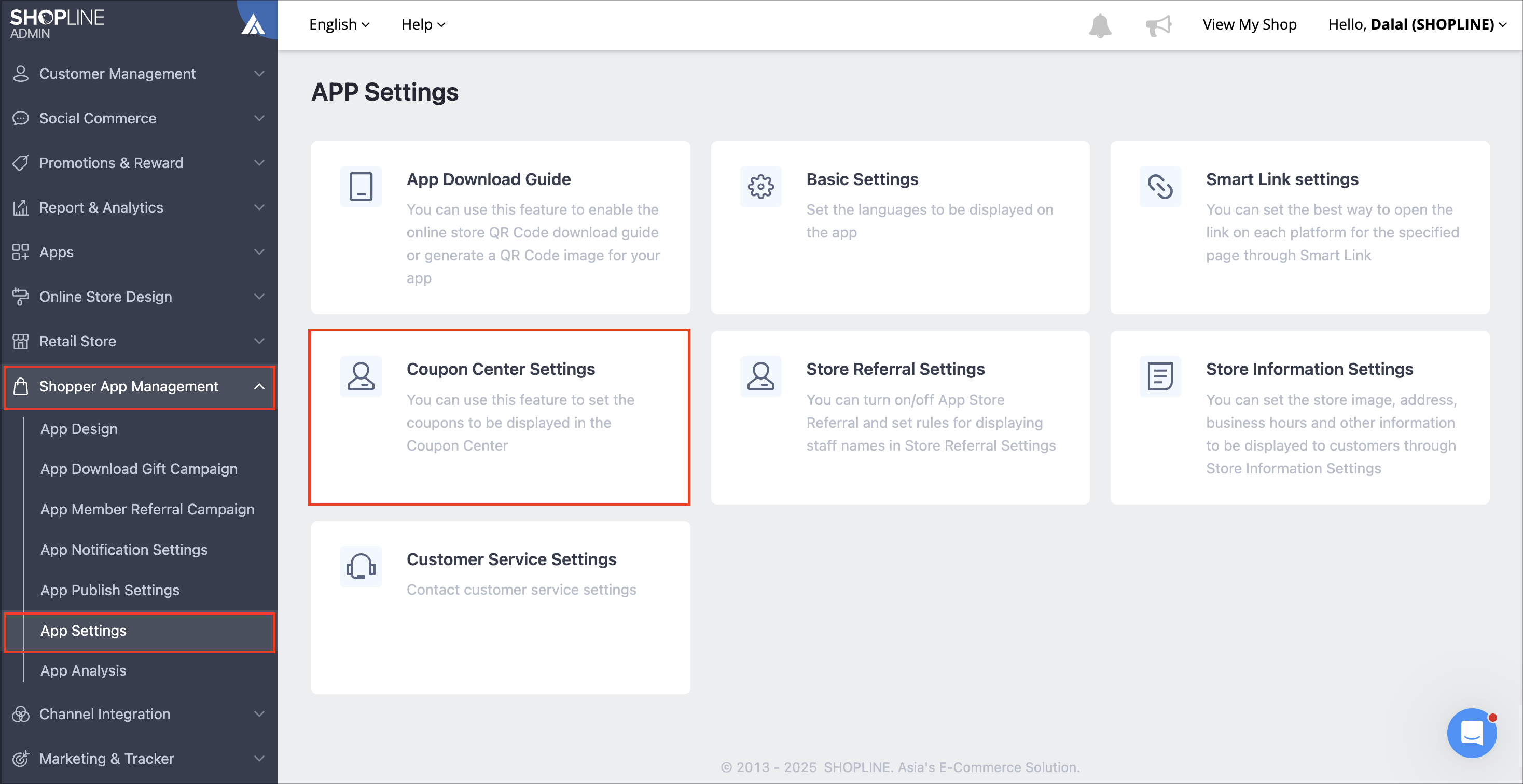The image size is (1523, 784).
Task: Click the Report & Analytics chart icon
Action: [x=21, y=207]
